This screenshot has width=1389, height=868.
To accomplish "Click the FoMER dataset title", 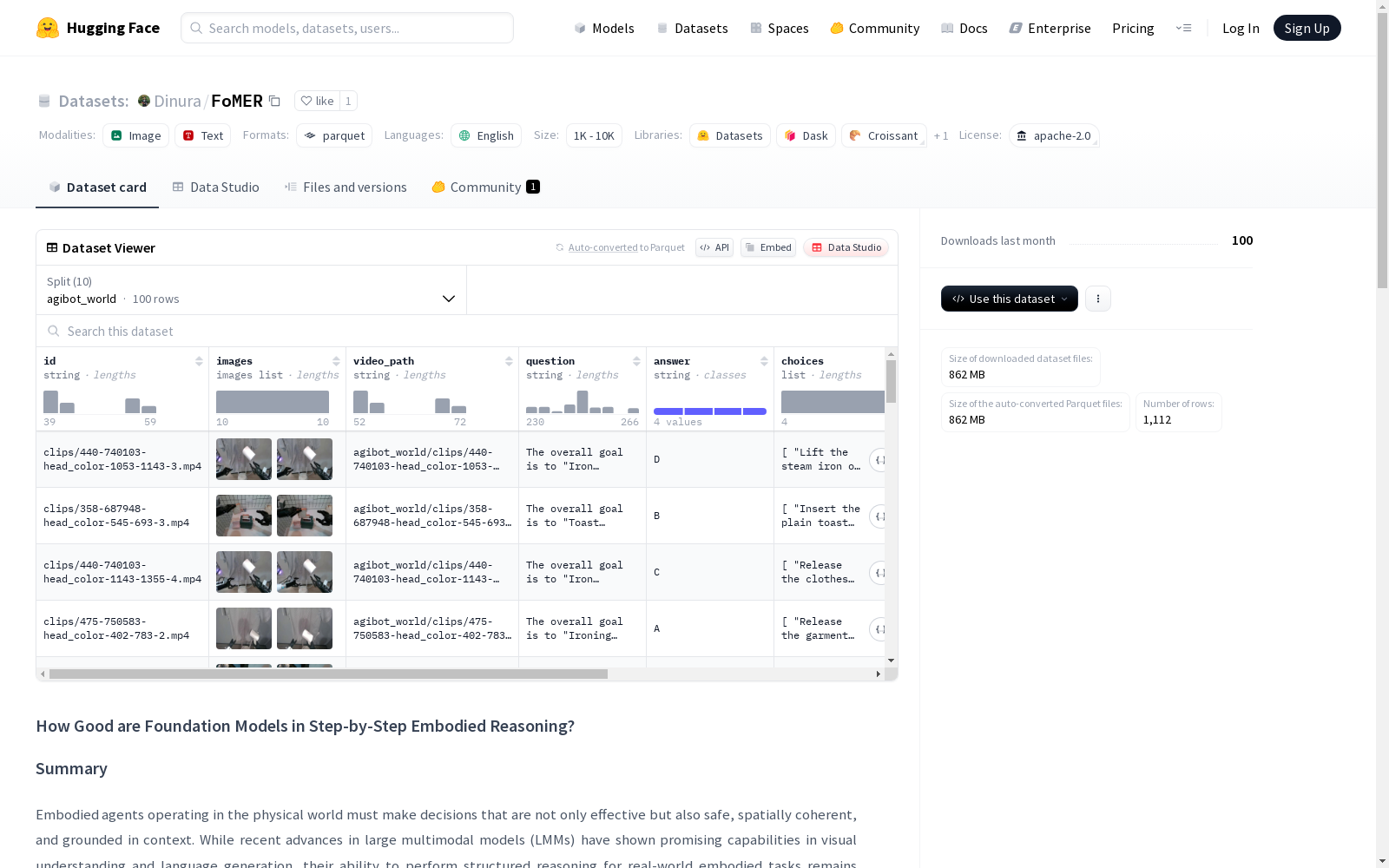I will pyautogui.click(x=237, y=101).
